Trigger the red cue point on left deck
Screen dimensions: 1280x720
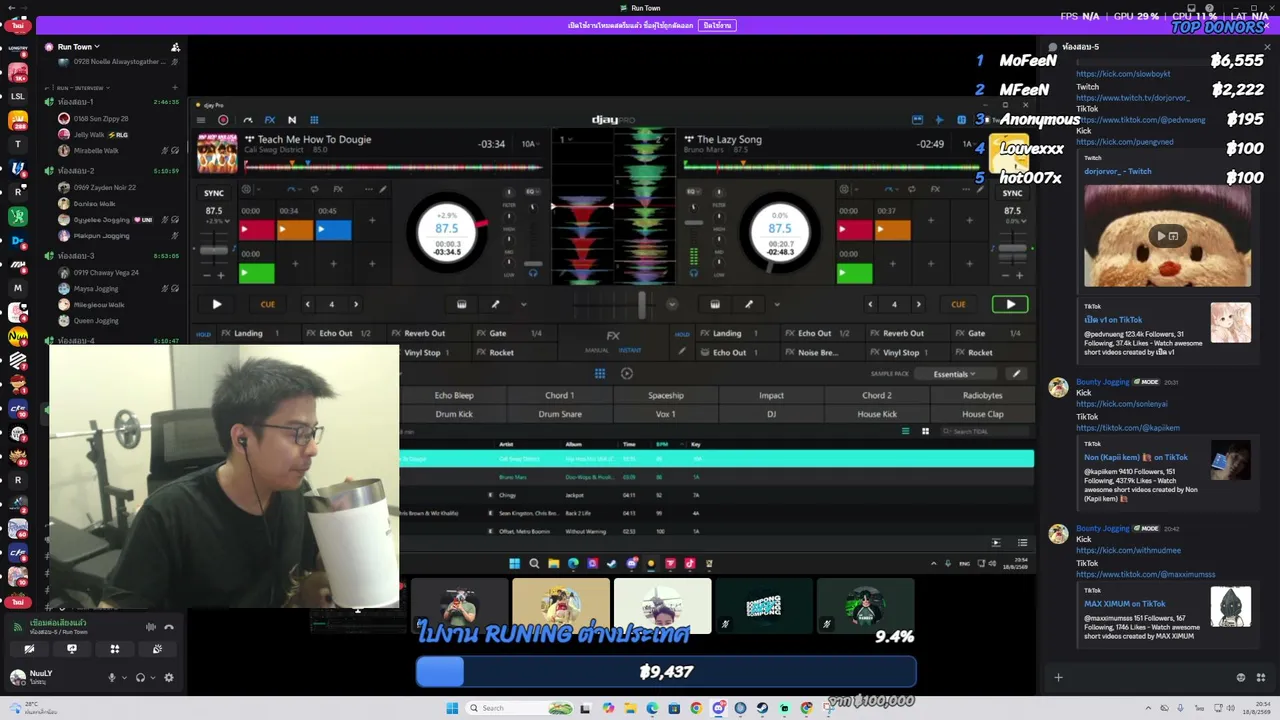tap(257, 230)
